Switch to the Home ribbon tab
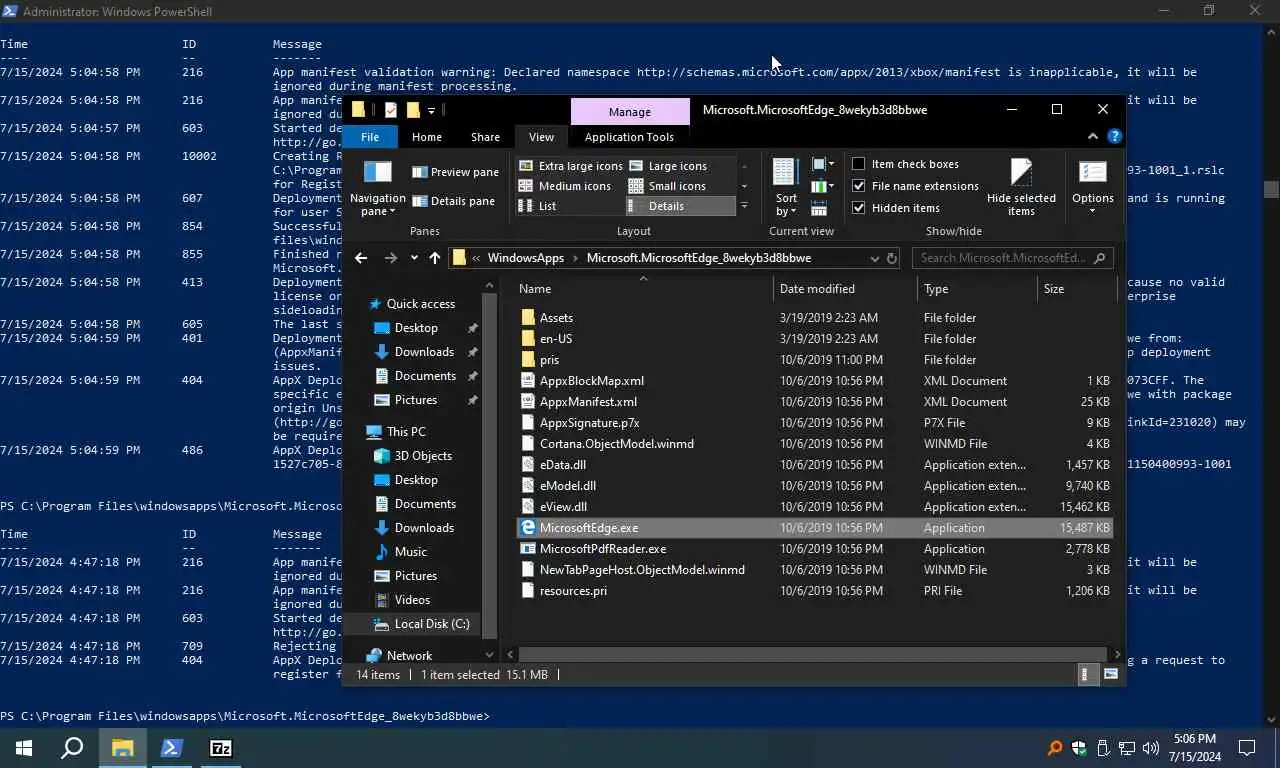This screenshot has height=768, width=1280. [426, 137]
